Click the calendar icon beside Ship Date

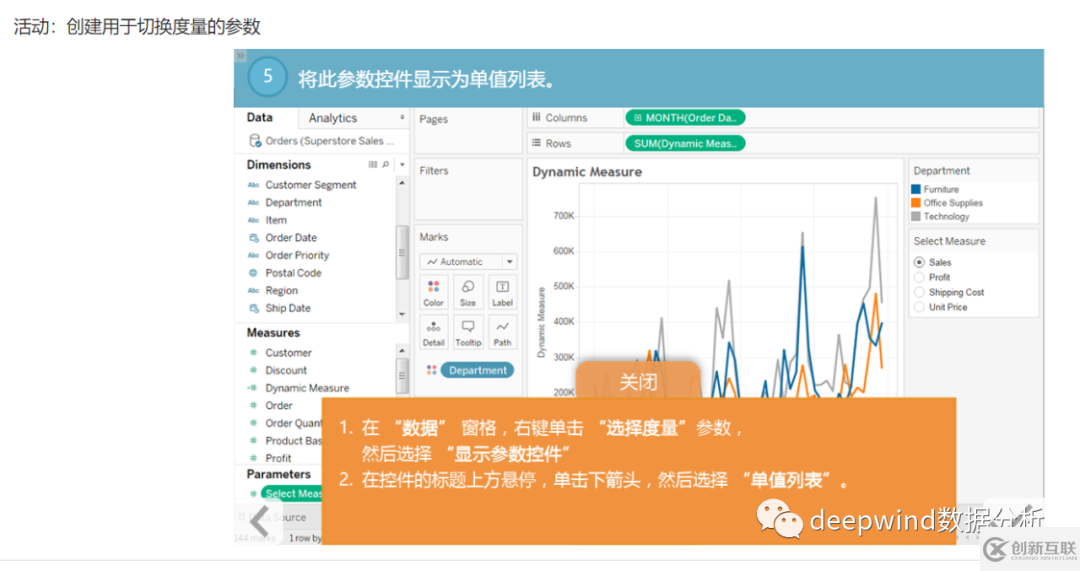(253, 309)
